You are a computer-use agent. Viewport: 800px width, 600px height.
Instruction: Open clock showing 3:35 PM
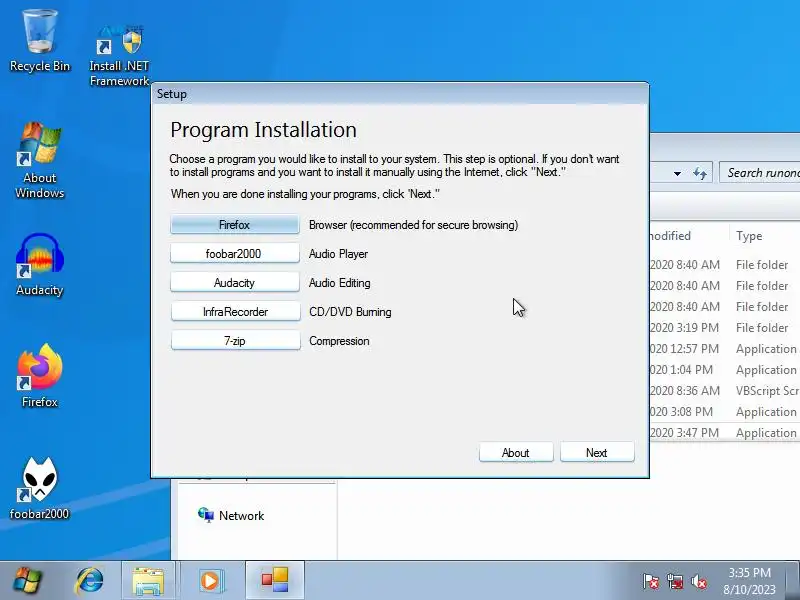(x=749, y=581)
